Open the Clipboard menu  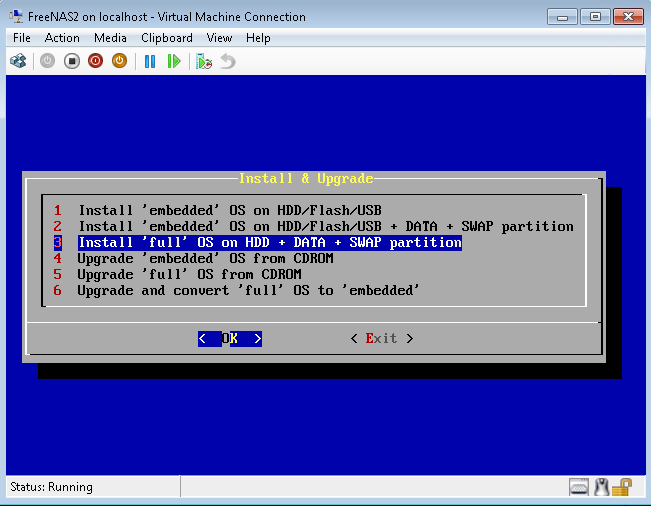click(167, 38)
